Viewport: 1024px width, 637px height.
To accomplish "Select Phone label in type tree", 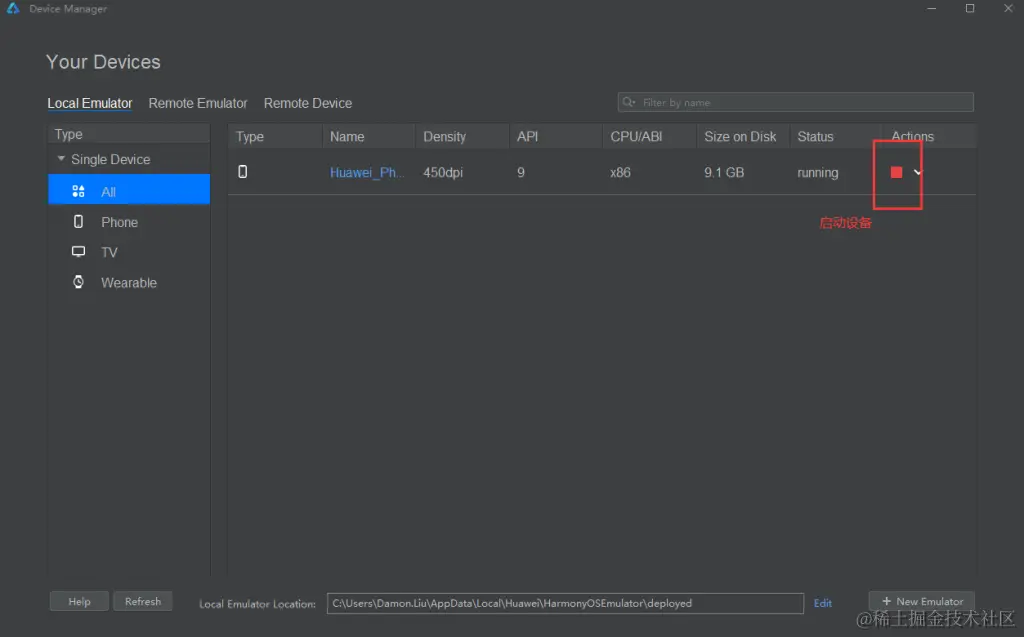I will [120, 222].
